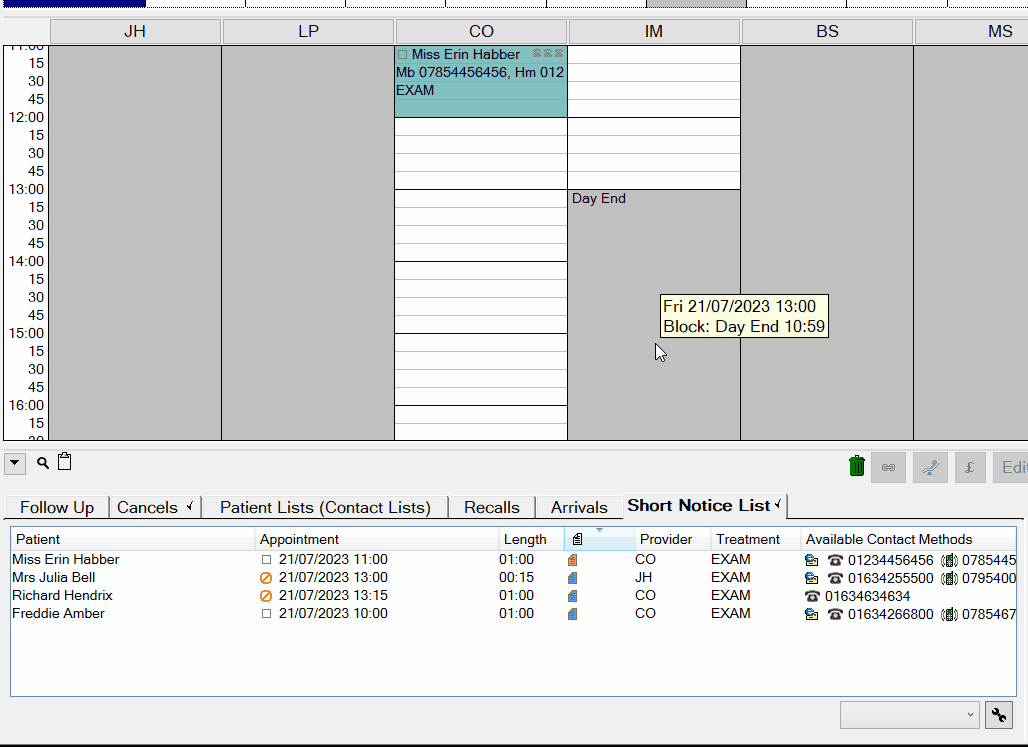
Task: Switch to the Recalls tab
Action: [x=491, y=507]
